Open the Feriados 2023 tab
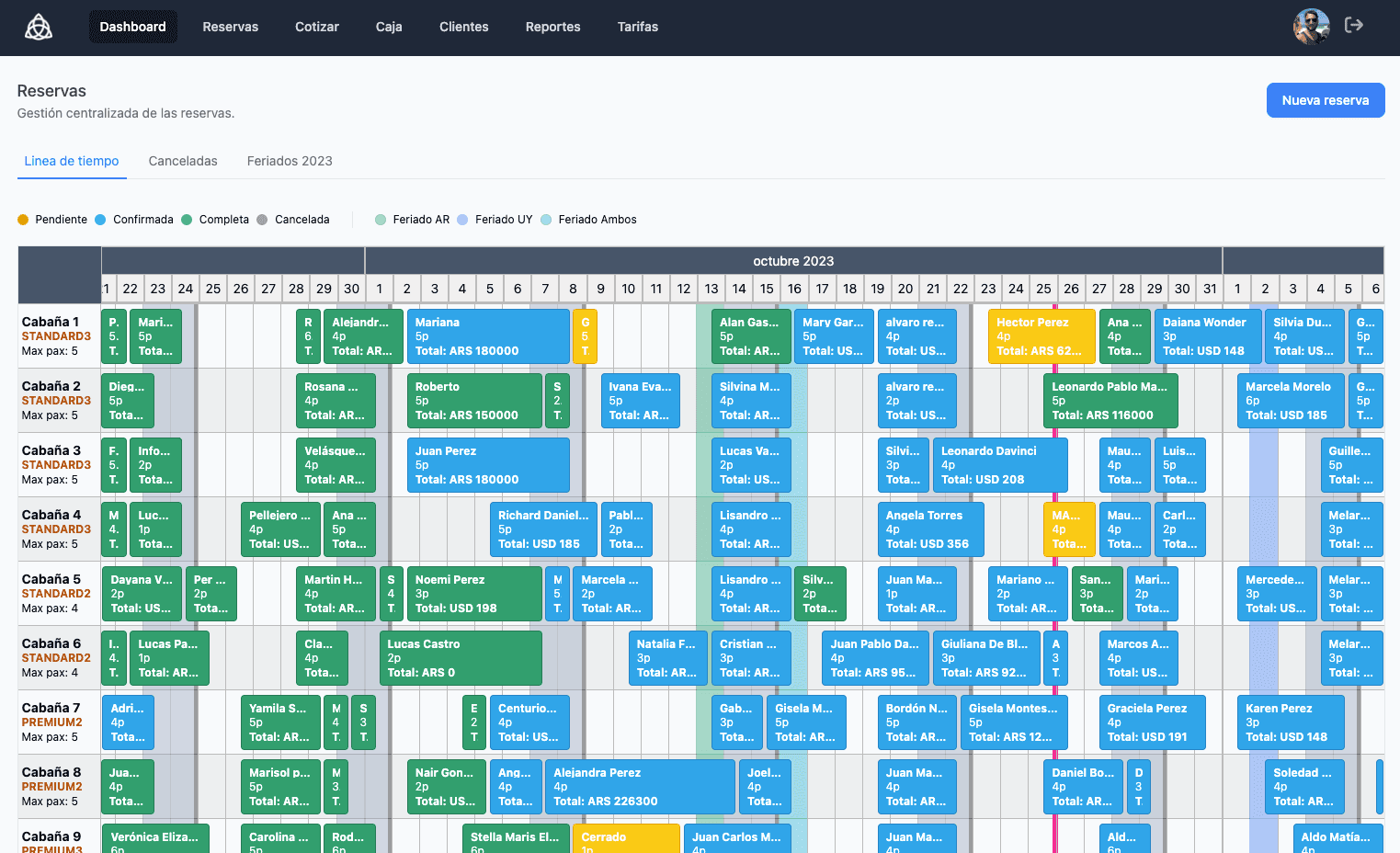Viewport: 1400px width, 853px height. [290, 161]
